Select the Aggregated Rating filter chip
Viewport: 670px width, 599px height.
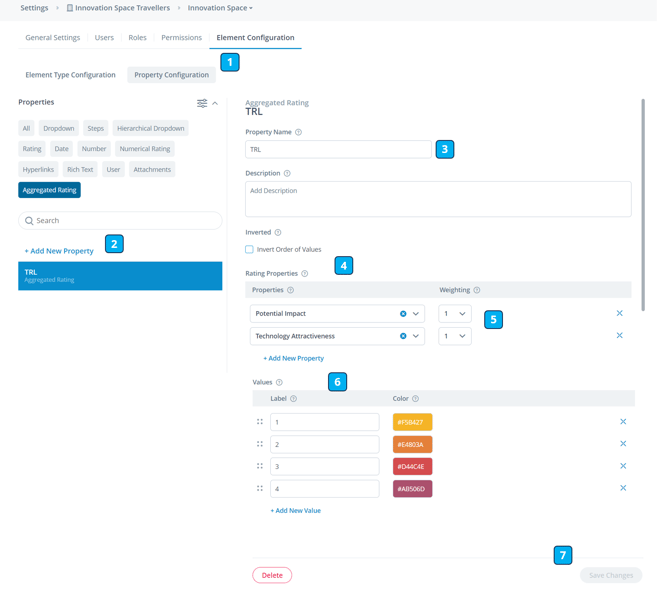click(x=49, y=190)
